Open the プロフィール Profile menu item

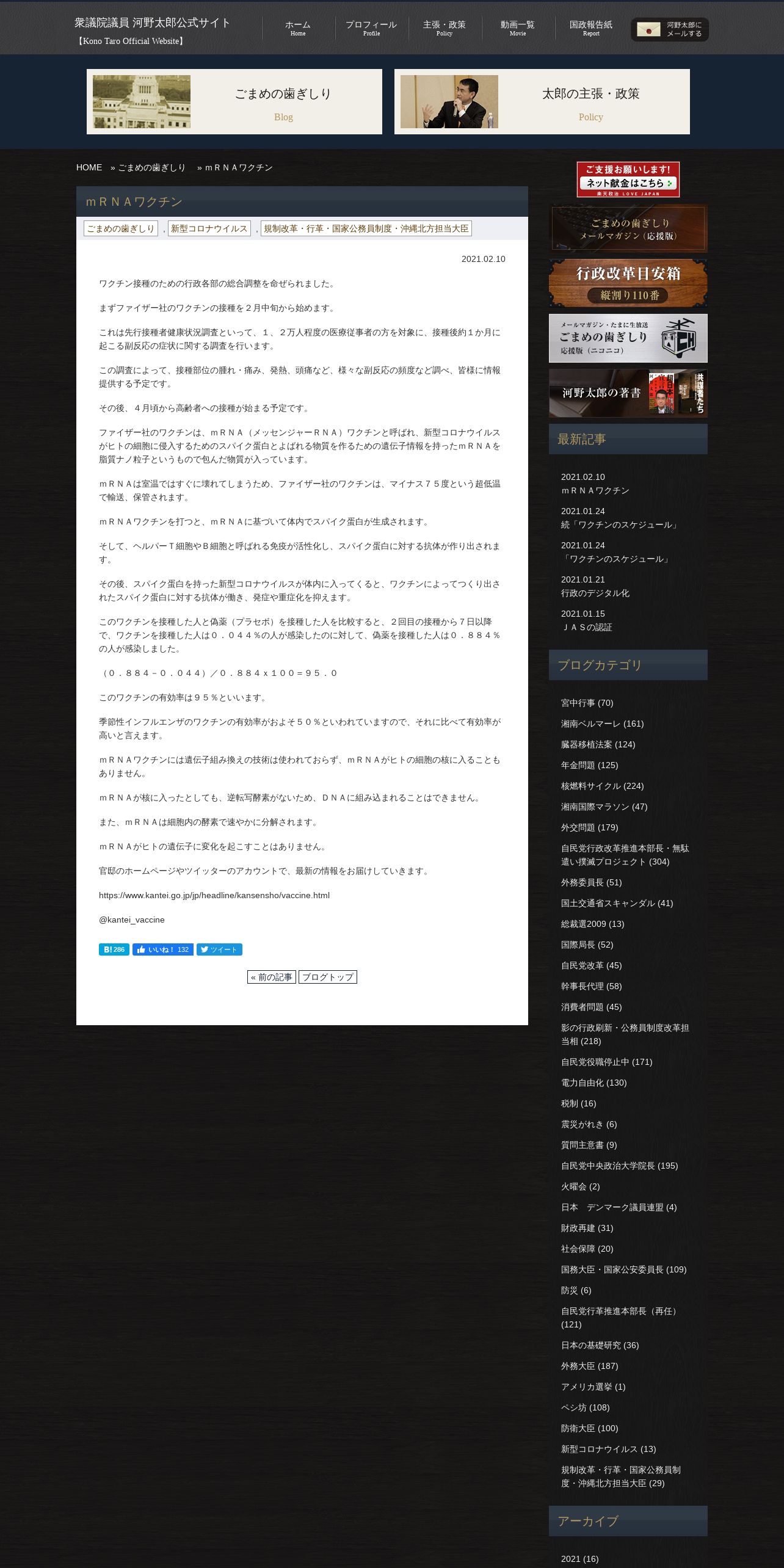point(371,28)
